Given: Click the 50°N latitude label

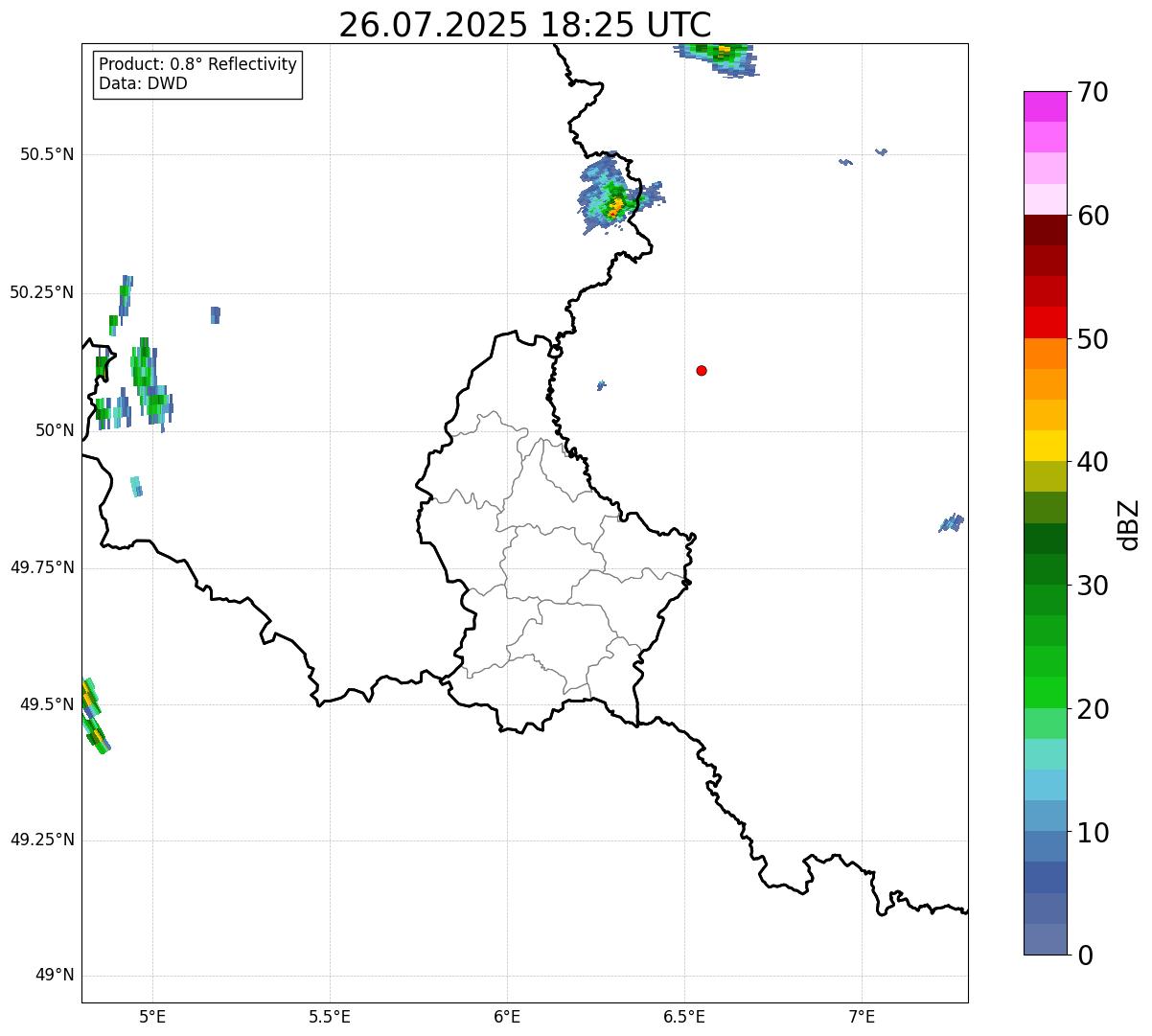Looking at the screenshot, I should point(55,430).
